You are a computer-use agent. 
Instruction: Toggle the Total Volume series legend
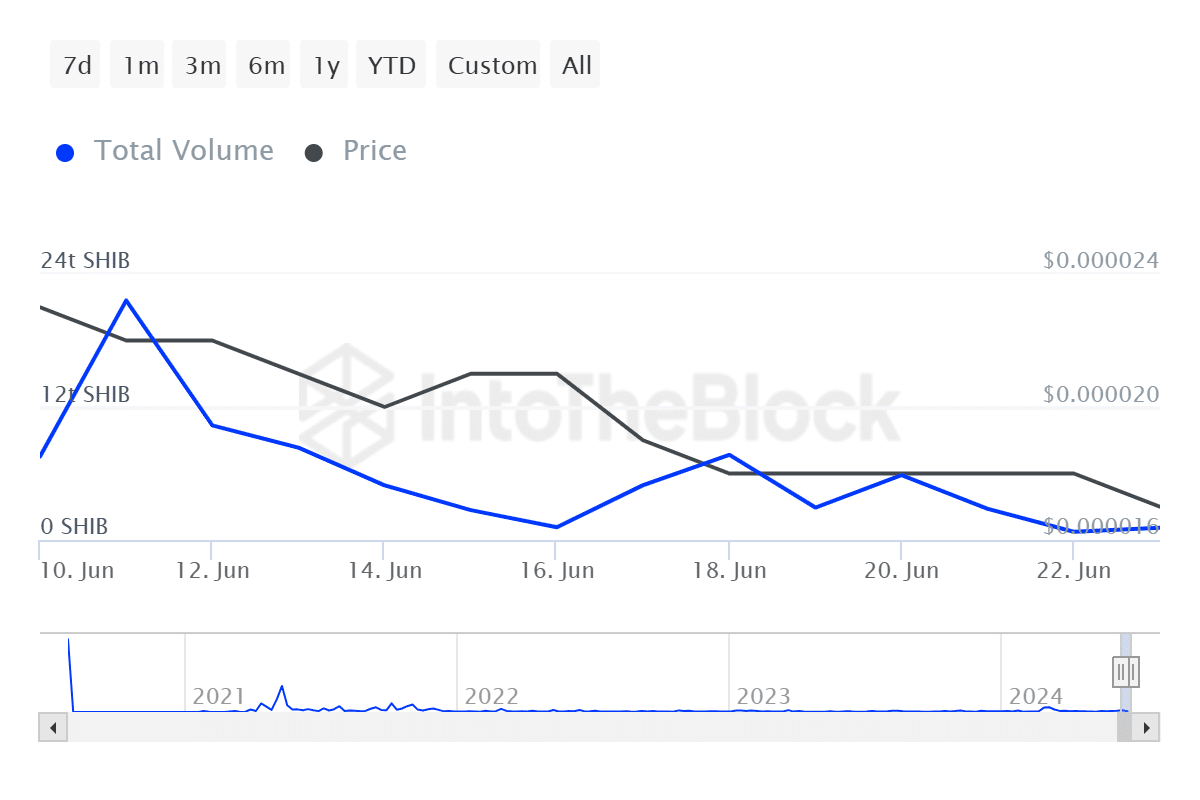183,151
